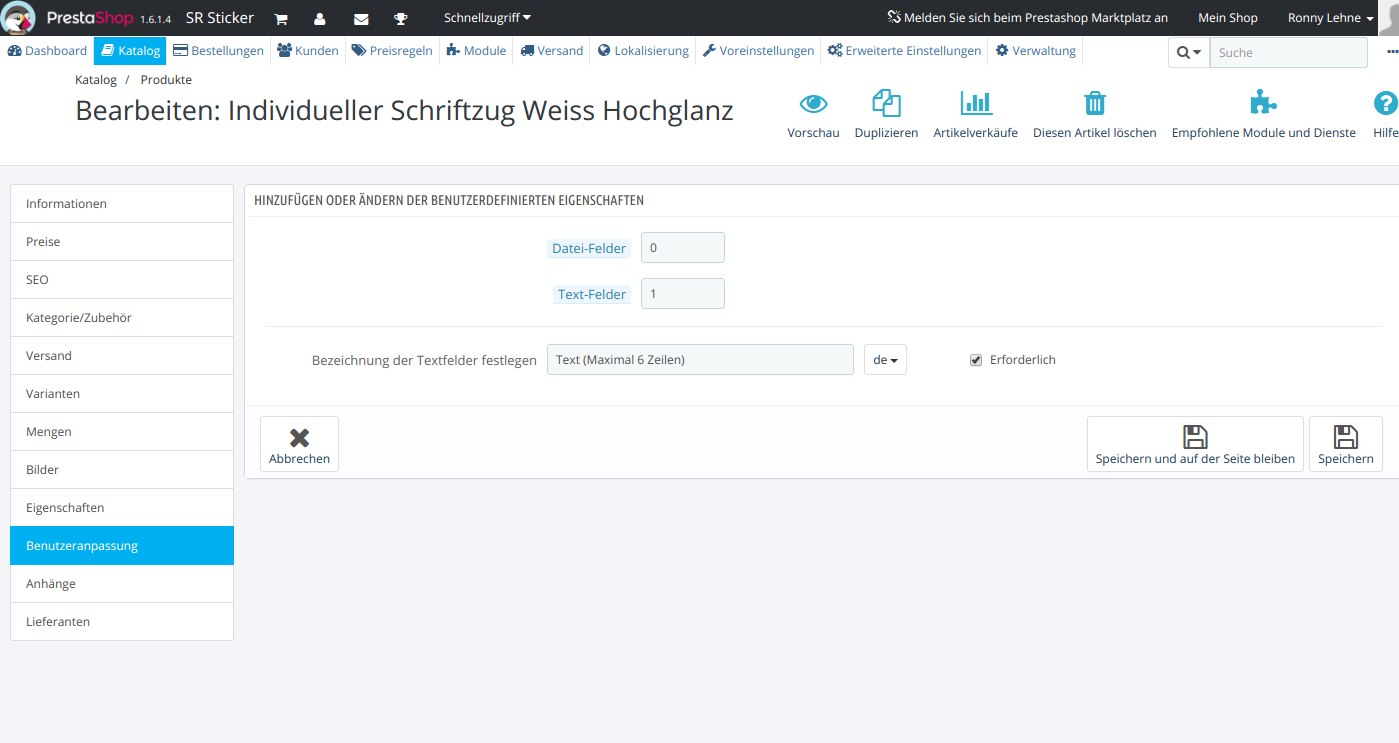The width and height of the screenshot is (1399, 743).
Task: Switch to the Preise tab
Action: tap(122, 242)
